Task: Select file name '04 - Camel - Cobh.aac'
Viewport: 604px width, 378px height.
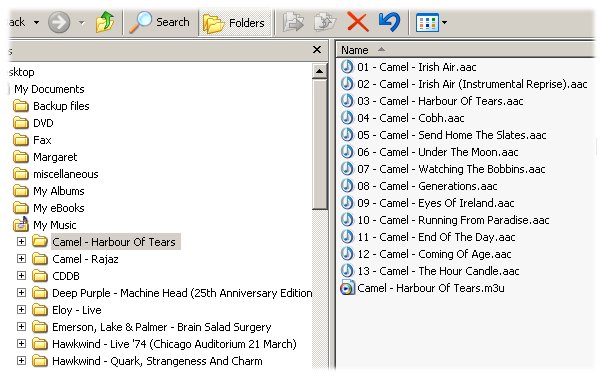Action: coord(411,118)
